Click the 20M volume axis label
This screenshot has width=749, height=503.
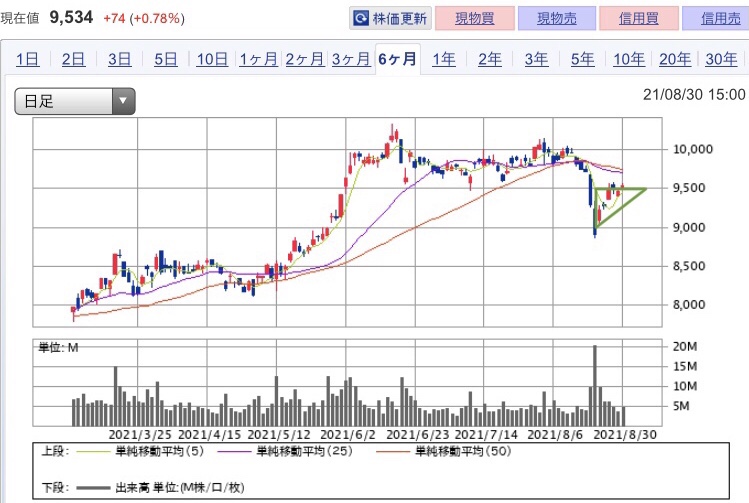[685, 347]
